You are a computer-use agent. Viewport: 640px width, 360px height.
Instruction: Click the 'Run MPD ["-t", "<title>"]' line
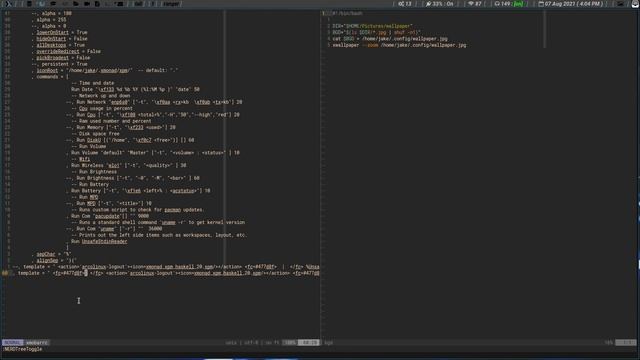coord(109,203)
